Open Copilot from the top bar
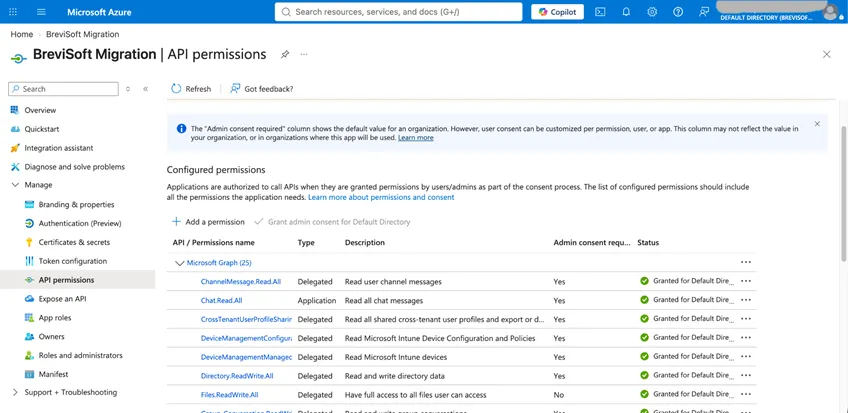848x413 pixels. pos(558,12)
